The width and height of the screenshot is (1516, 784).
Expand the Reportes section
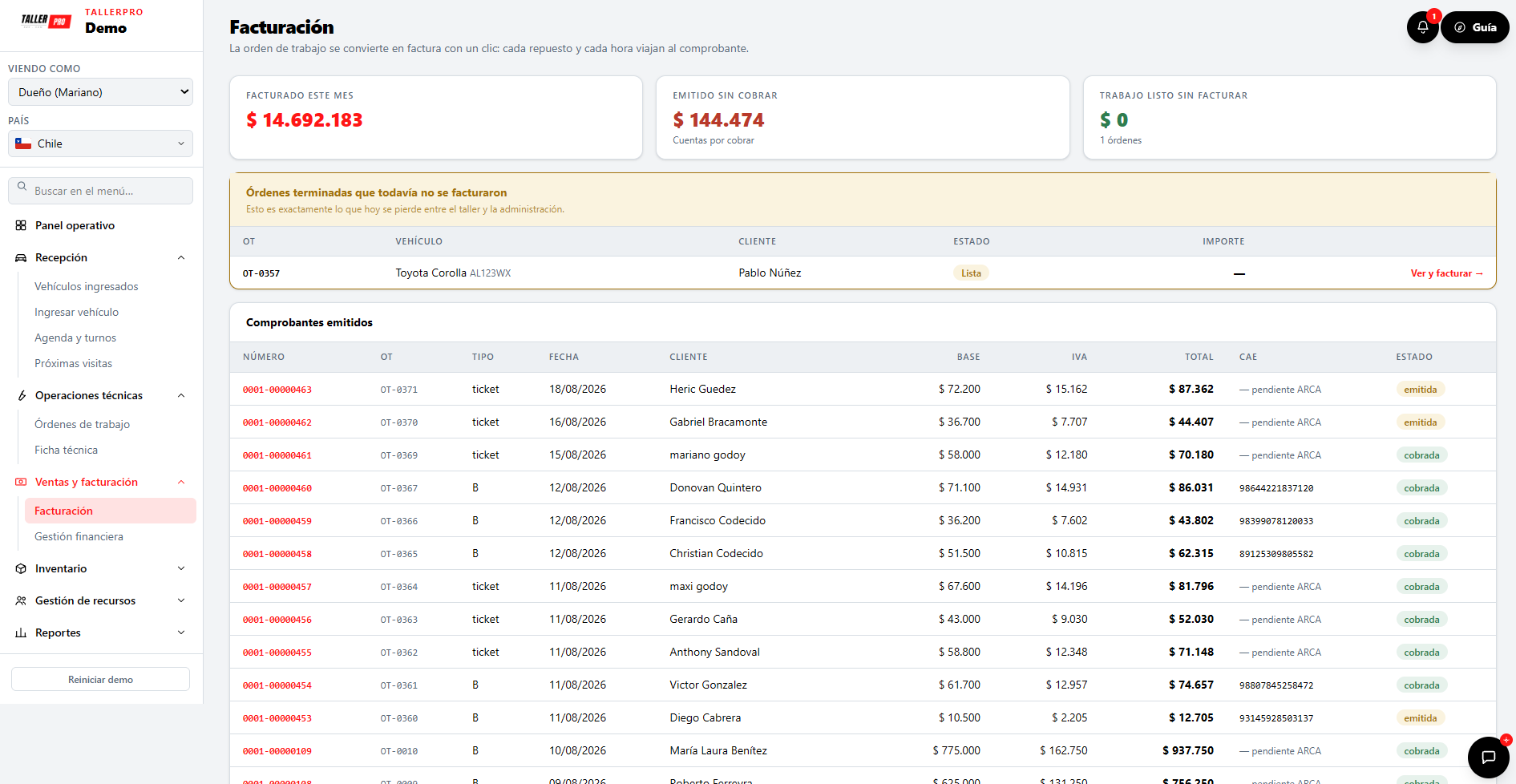181,632
